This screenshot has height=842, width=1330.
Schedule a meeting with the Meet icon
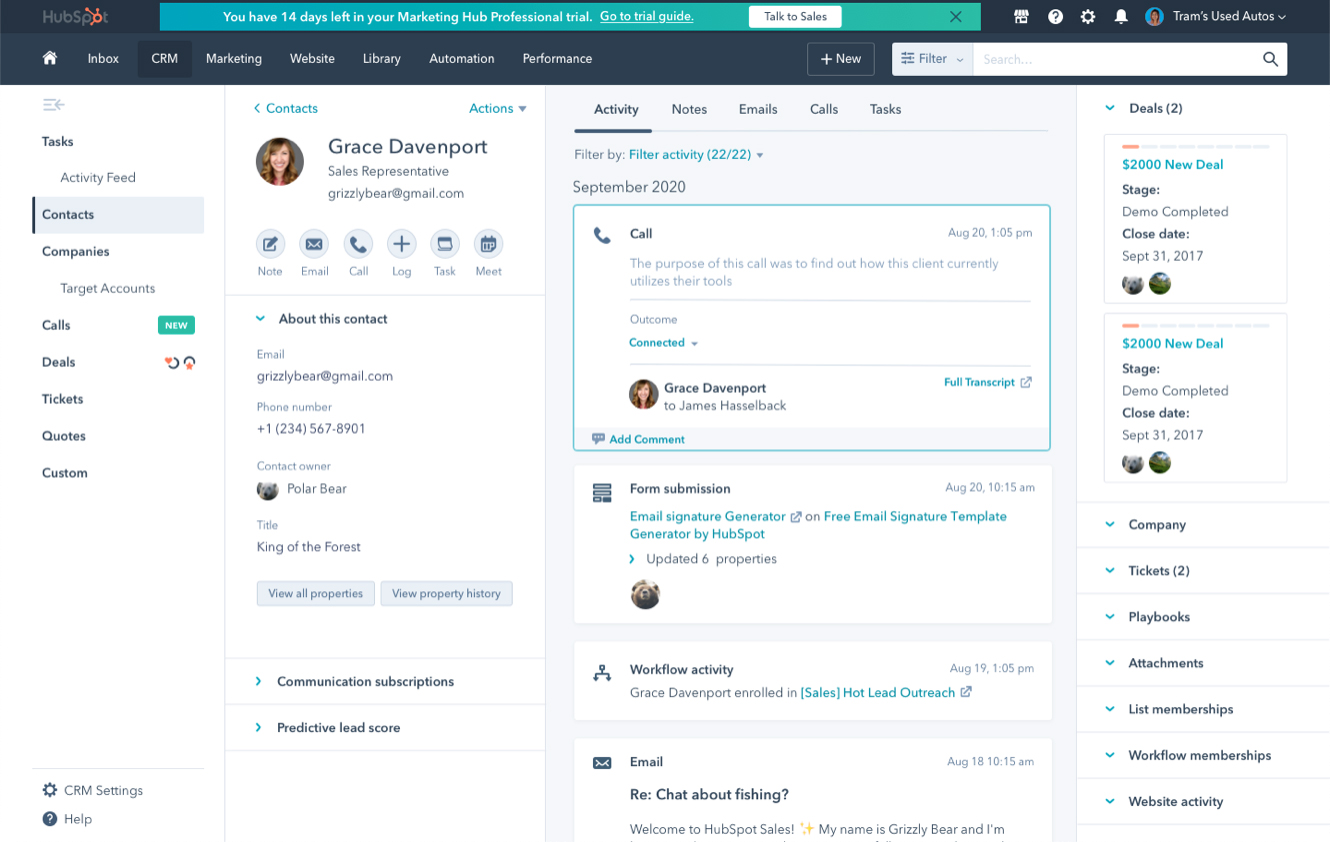coord(488,244)
